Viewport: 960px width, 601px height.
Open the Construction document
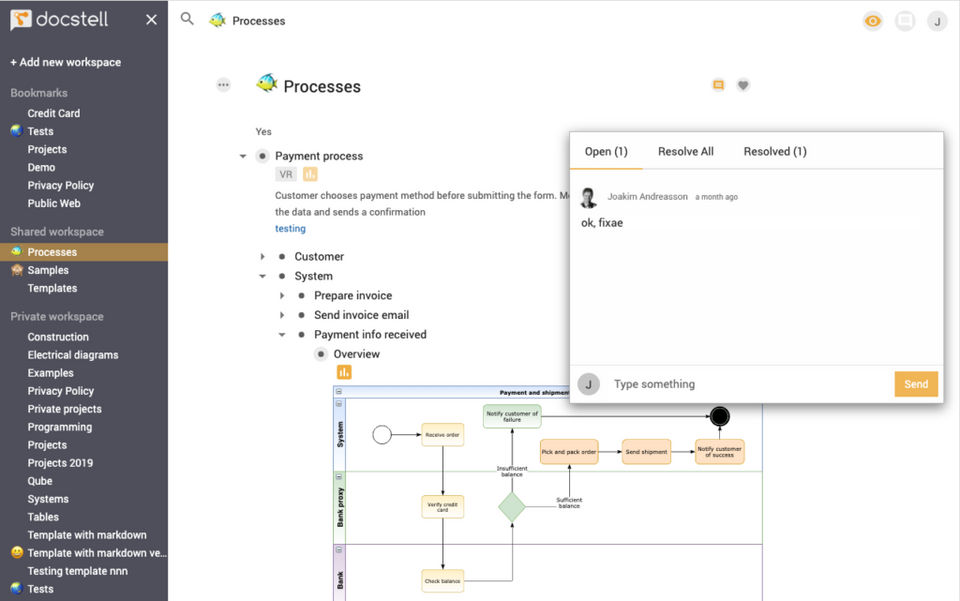coord(58,337)
